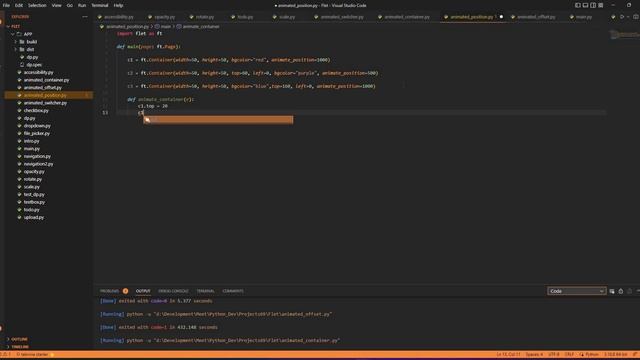Open output channel dropdown showing Code
The width and height of the screenshot is (640, 360).
pos(576,291)
